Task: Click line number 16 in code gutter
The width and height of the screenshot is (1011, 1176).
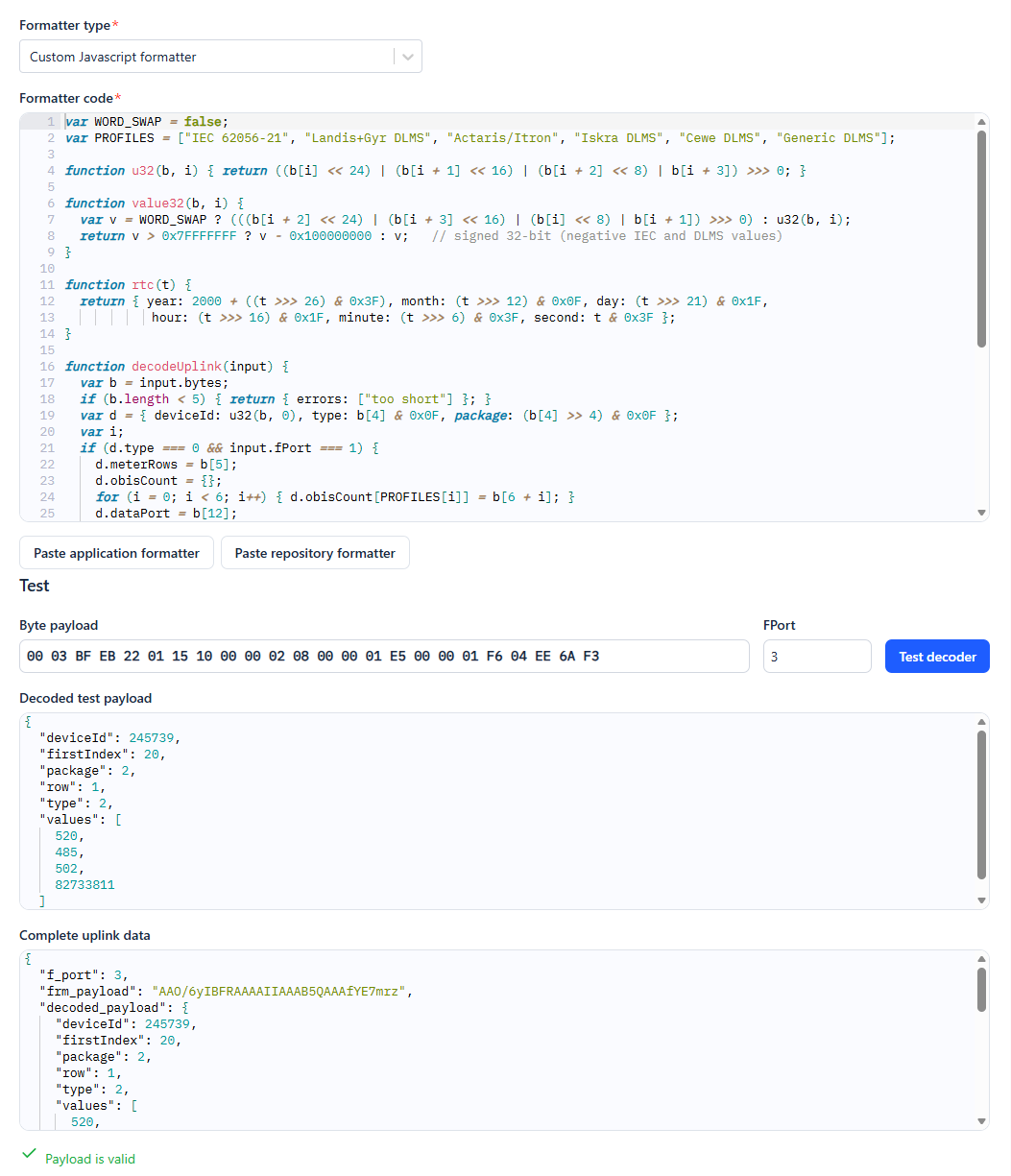Action: 47,367
